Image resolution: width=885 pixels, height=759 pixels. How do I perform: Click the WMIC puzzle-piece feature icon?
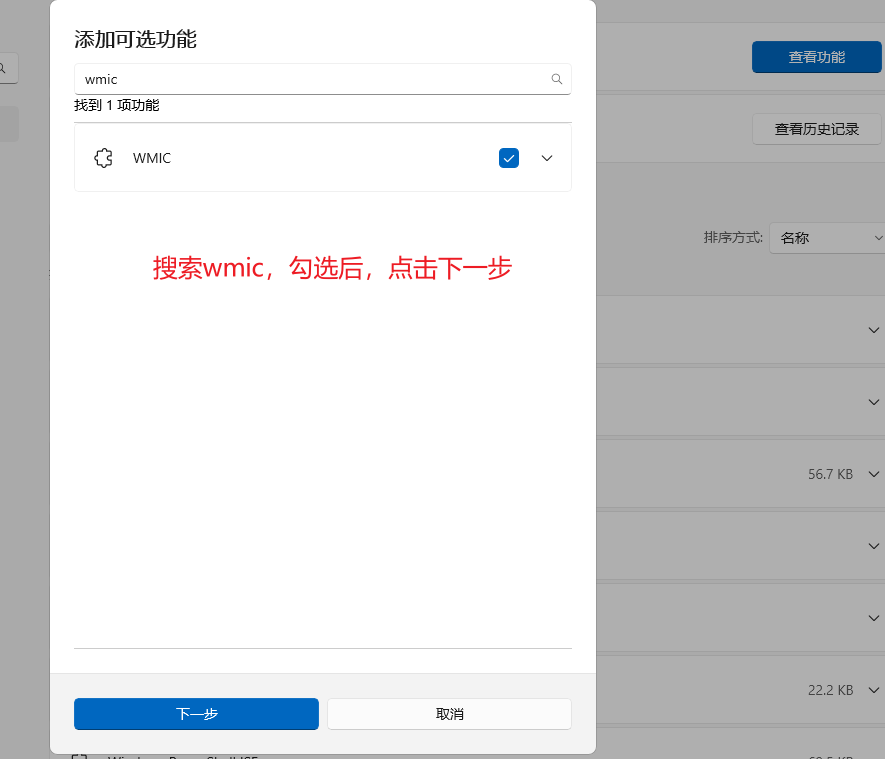[x=103, y=158]
